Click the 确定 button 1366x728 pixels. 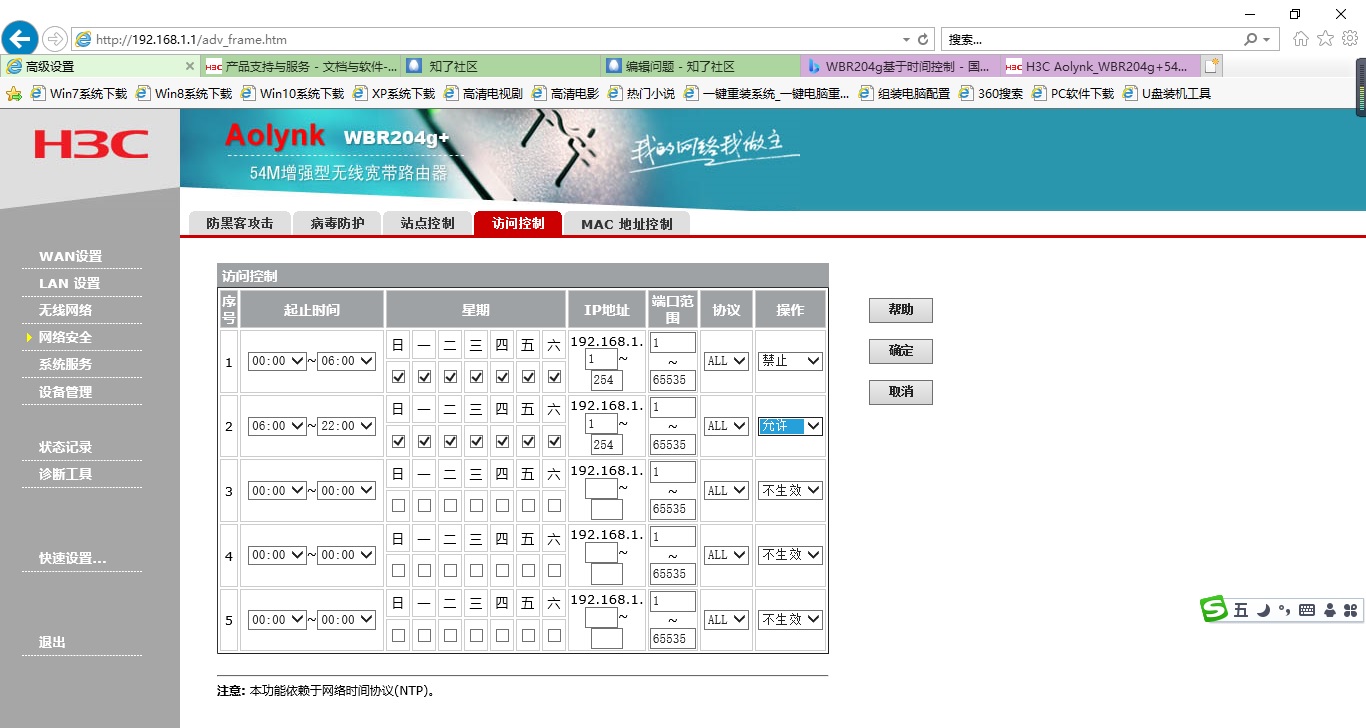tap(901, 351)
